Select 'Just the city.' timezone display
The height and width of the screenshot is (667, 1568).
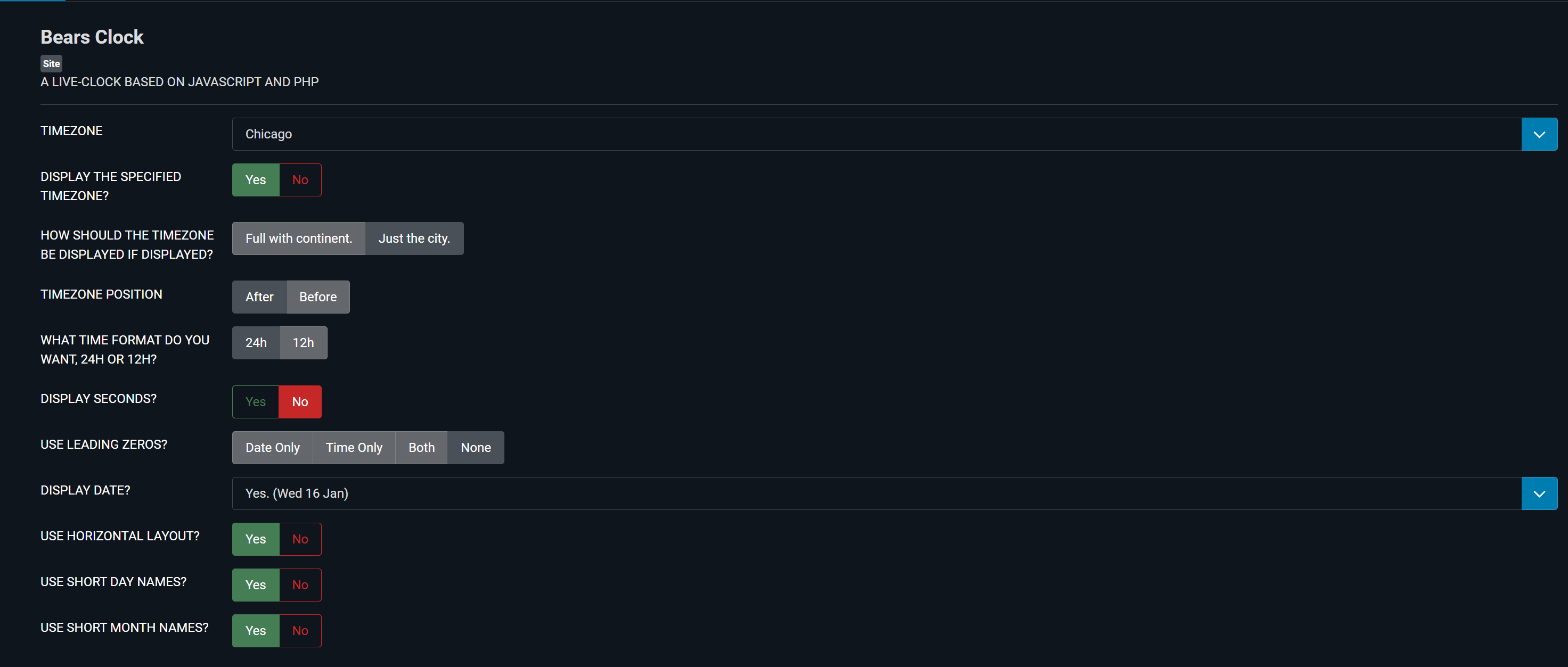[x=414, y=238]
